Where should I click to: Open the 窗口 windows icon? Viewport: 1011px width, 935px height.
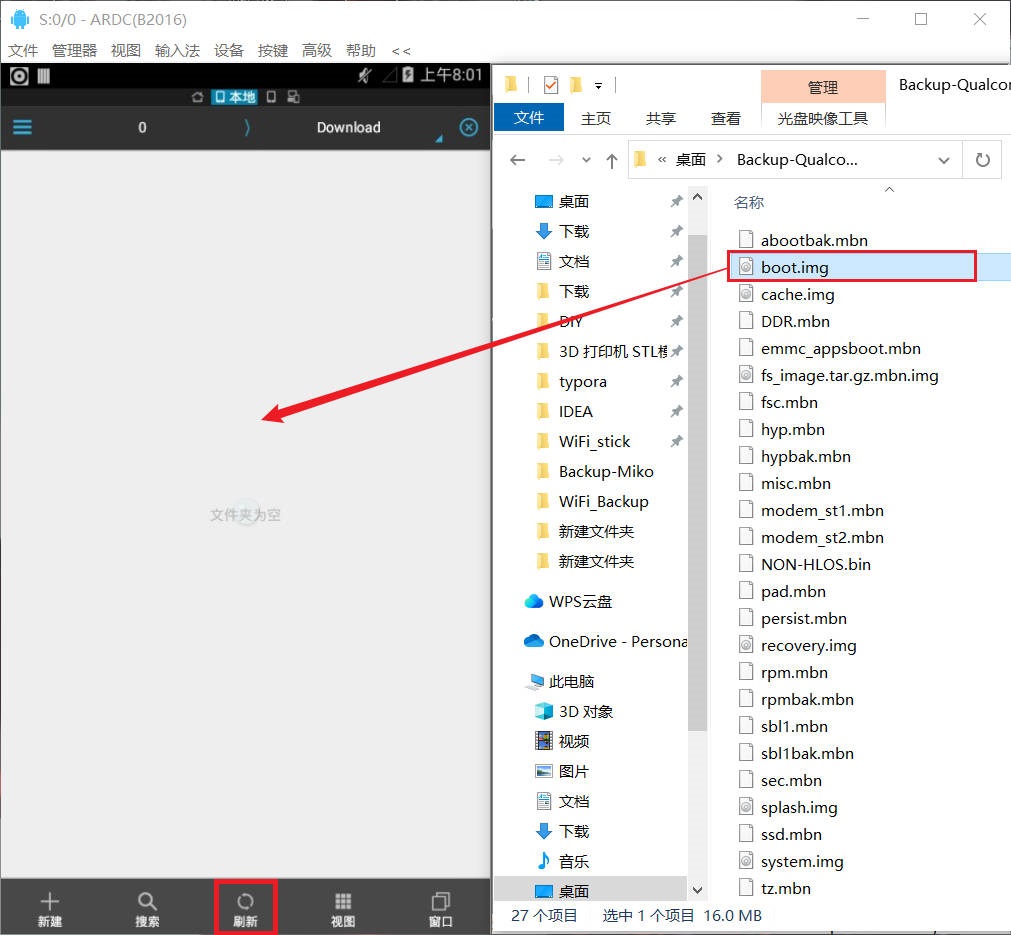tap(440, 908)
